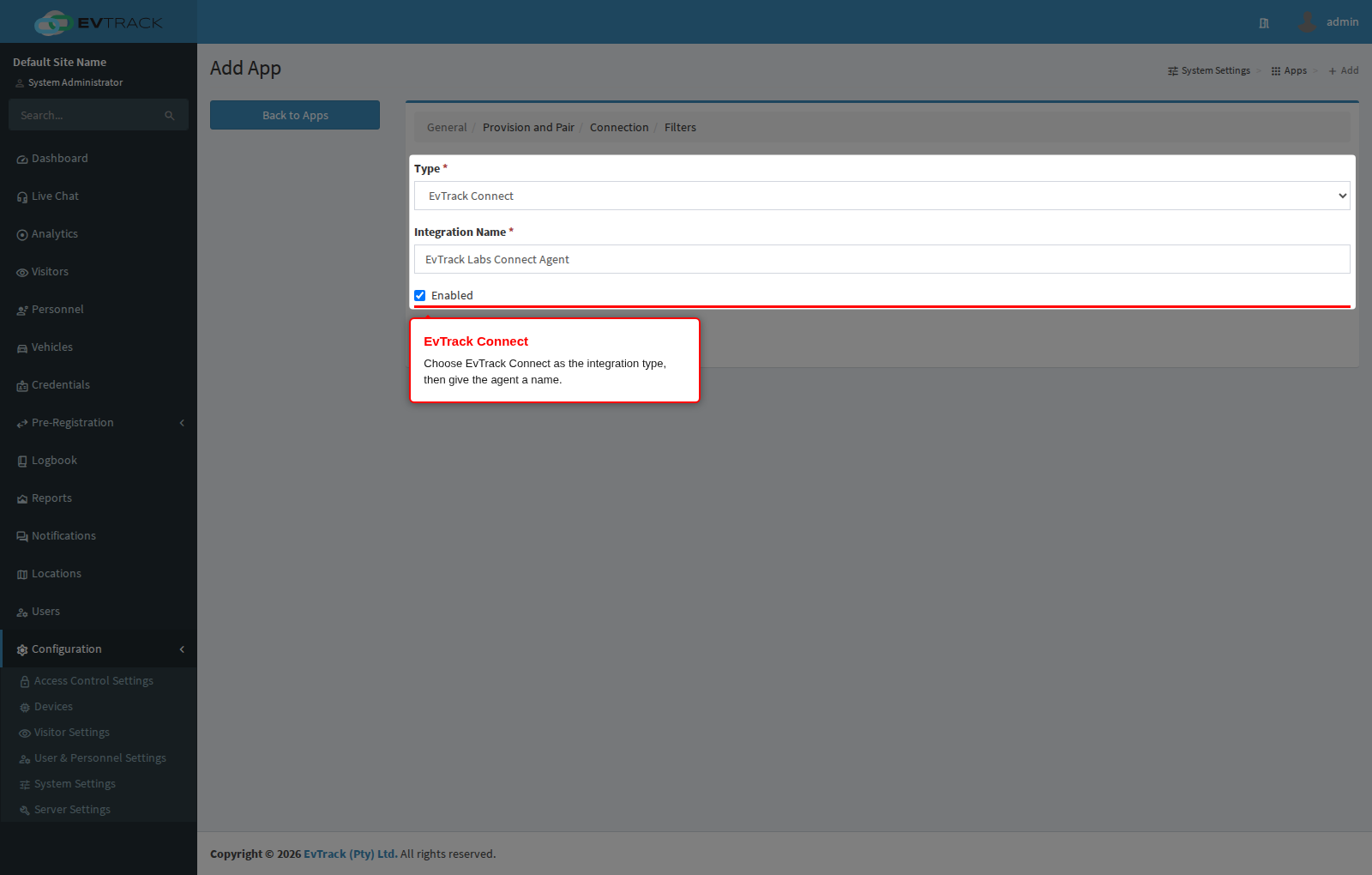Open System Settings breadcrumb link
Viewport: 1372px width, 875px height.
(x=1209, y=70)
